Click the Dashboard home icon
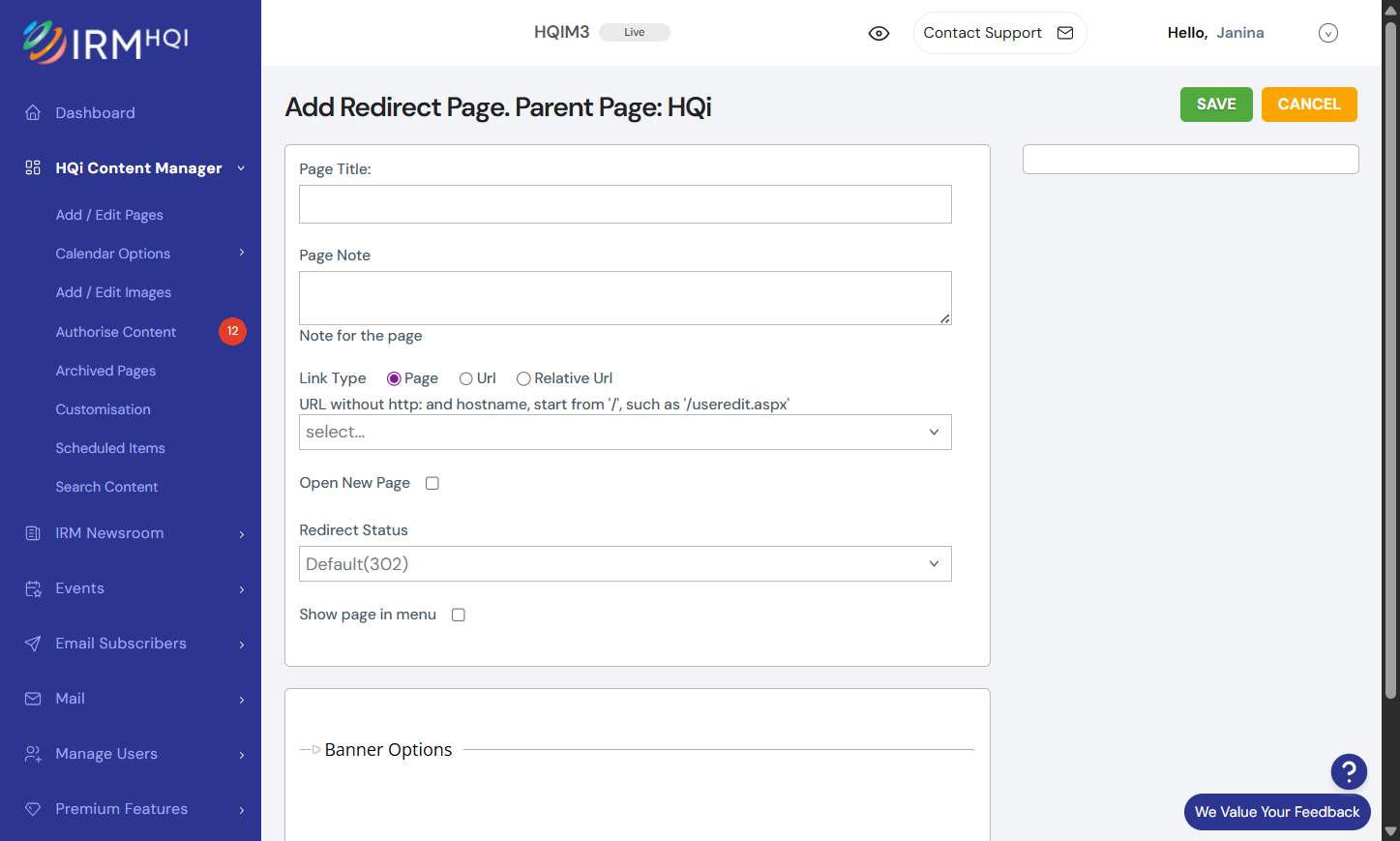1400x841 pixels. pyautogui.click(x=33, y=113)
